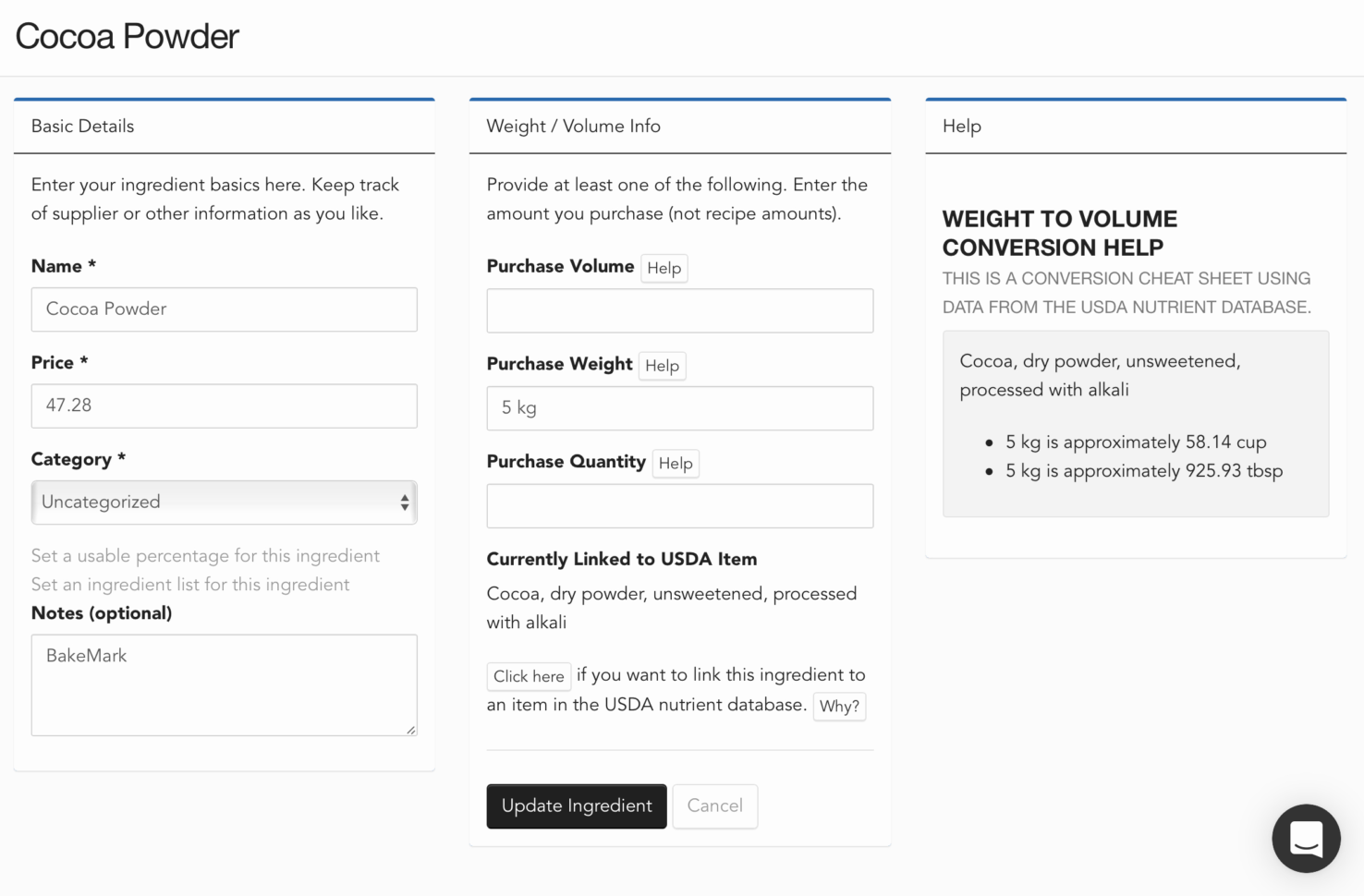Click the 'Click here' USDA link button

coord(528,676)
